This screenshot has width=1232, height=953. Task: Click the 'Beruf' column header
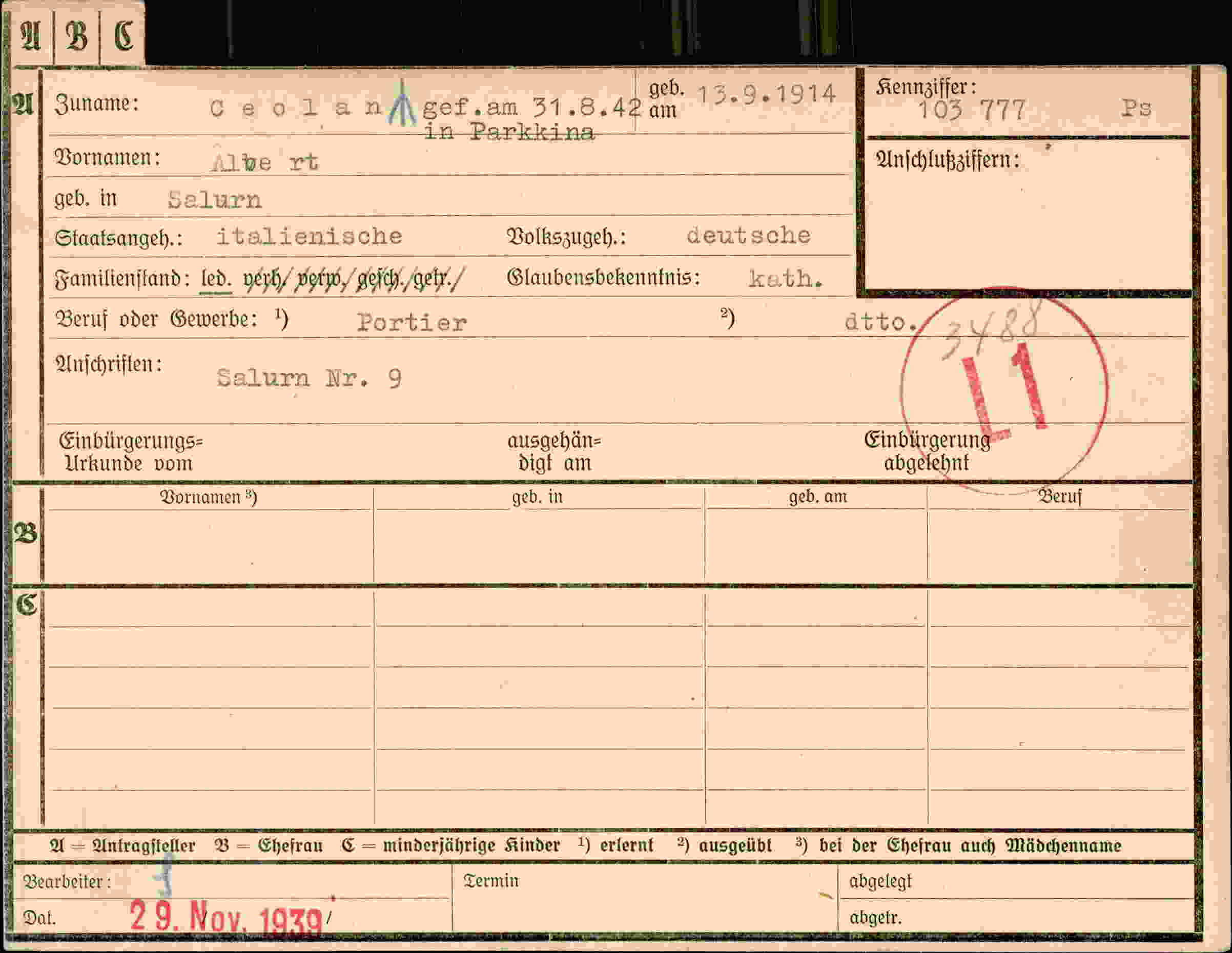(1060, 497)
